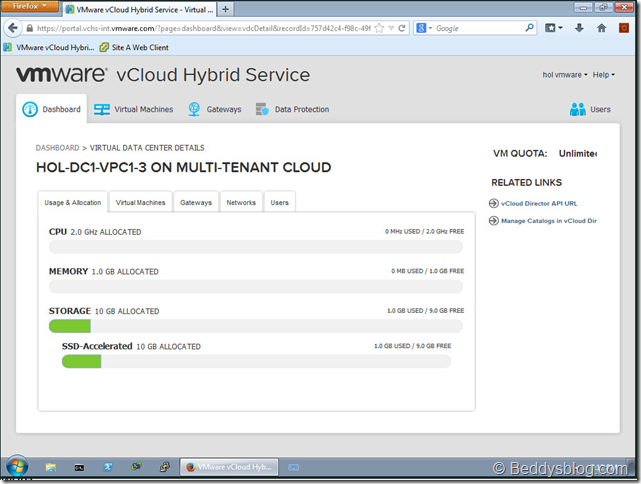Image resolution: width=641 pixels, height=484 pixels.
Task: Switch to the Networks tab
Action: click(241, 202)
